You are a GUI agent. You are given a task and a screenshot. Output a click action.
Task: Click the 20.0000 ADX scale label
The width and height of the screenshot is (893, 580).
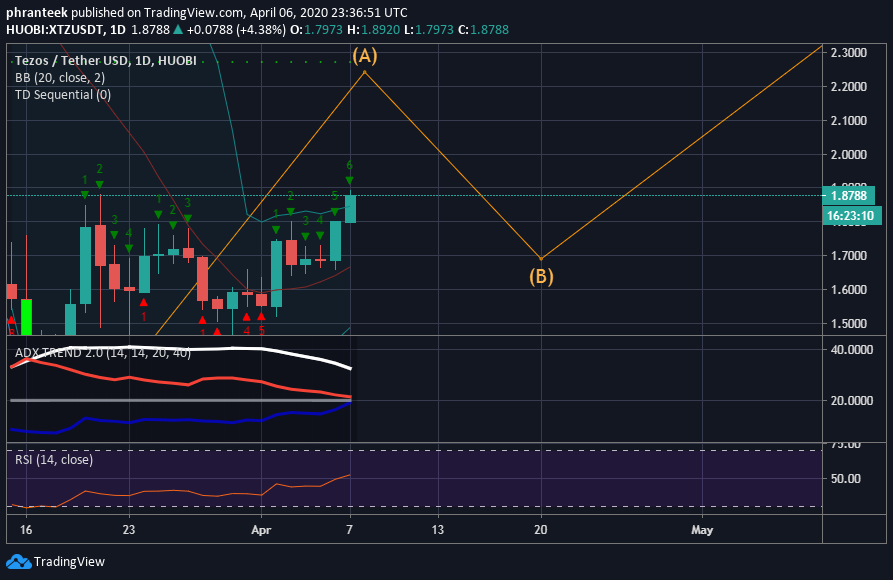[851, 401]
